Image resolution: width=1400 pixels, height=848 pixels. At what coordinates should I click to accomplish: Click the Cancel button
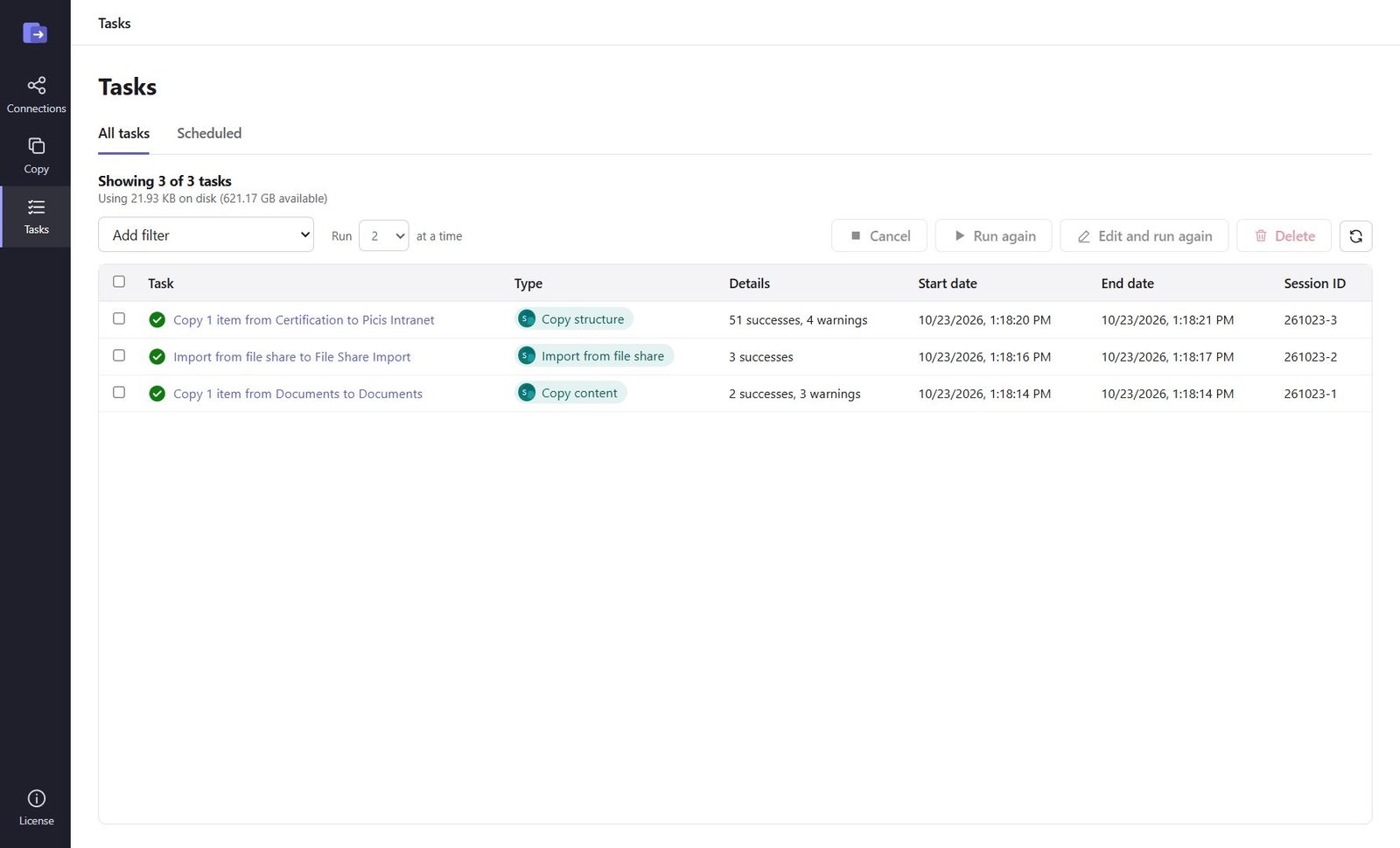click(x=879, y=236)
